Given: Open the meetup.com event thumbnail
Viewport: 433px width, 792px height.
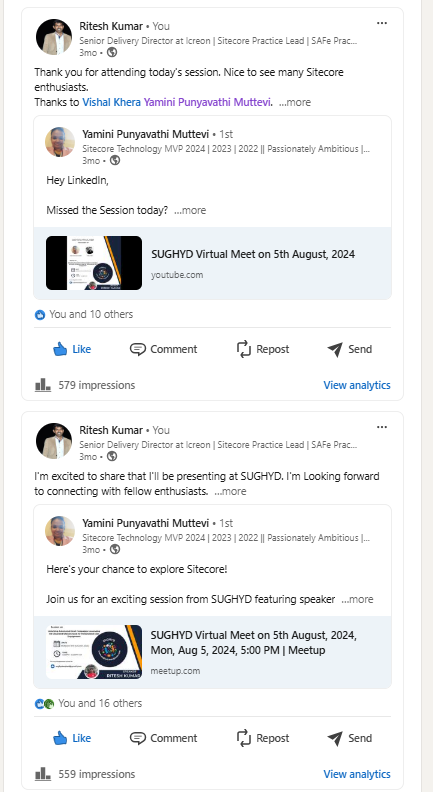Looking at the screenshot, I should pos(94,652).
